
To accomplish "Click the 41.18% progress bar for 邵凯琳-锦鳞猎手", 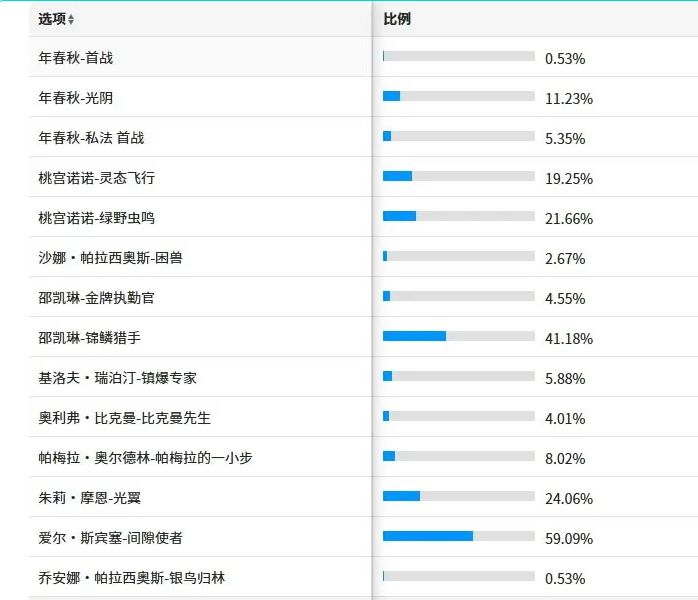I will (x=459, y=336).
